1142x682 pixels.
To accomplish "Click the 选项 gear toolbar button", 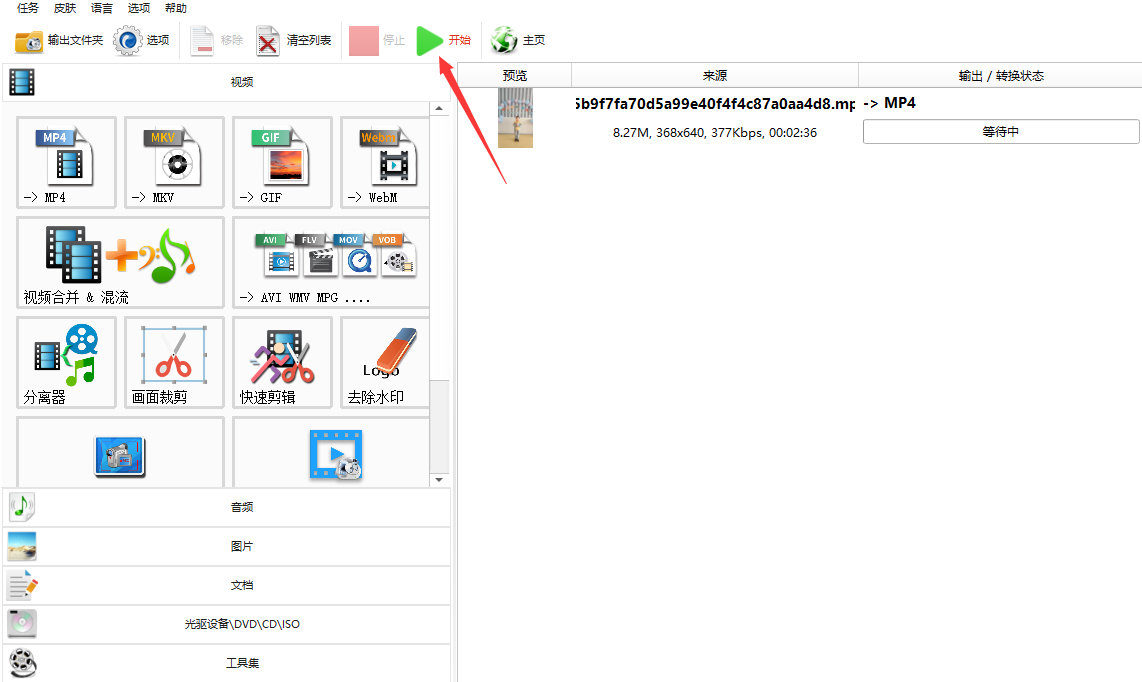I will 141,41.
